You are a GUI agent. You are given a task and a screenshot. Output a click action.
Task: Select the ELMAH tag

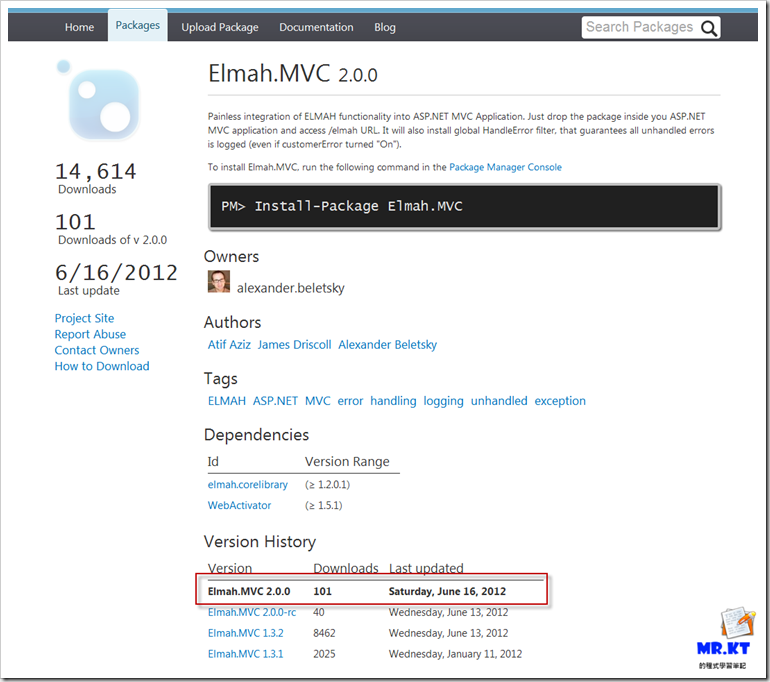click(x=227, y=401)
